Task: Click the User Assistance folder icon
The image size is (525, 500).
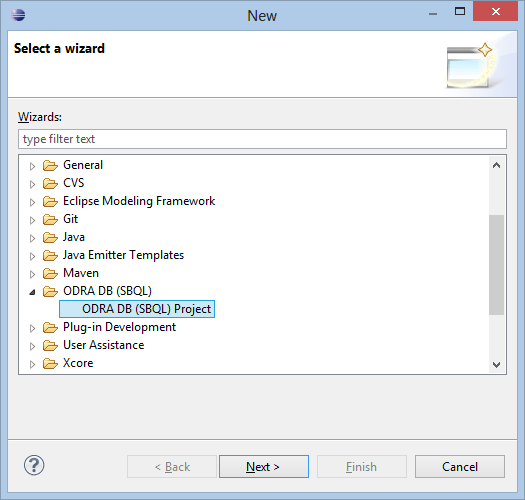Action: pyautogui.click(x=50, y=346)
